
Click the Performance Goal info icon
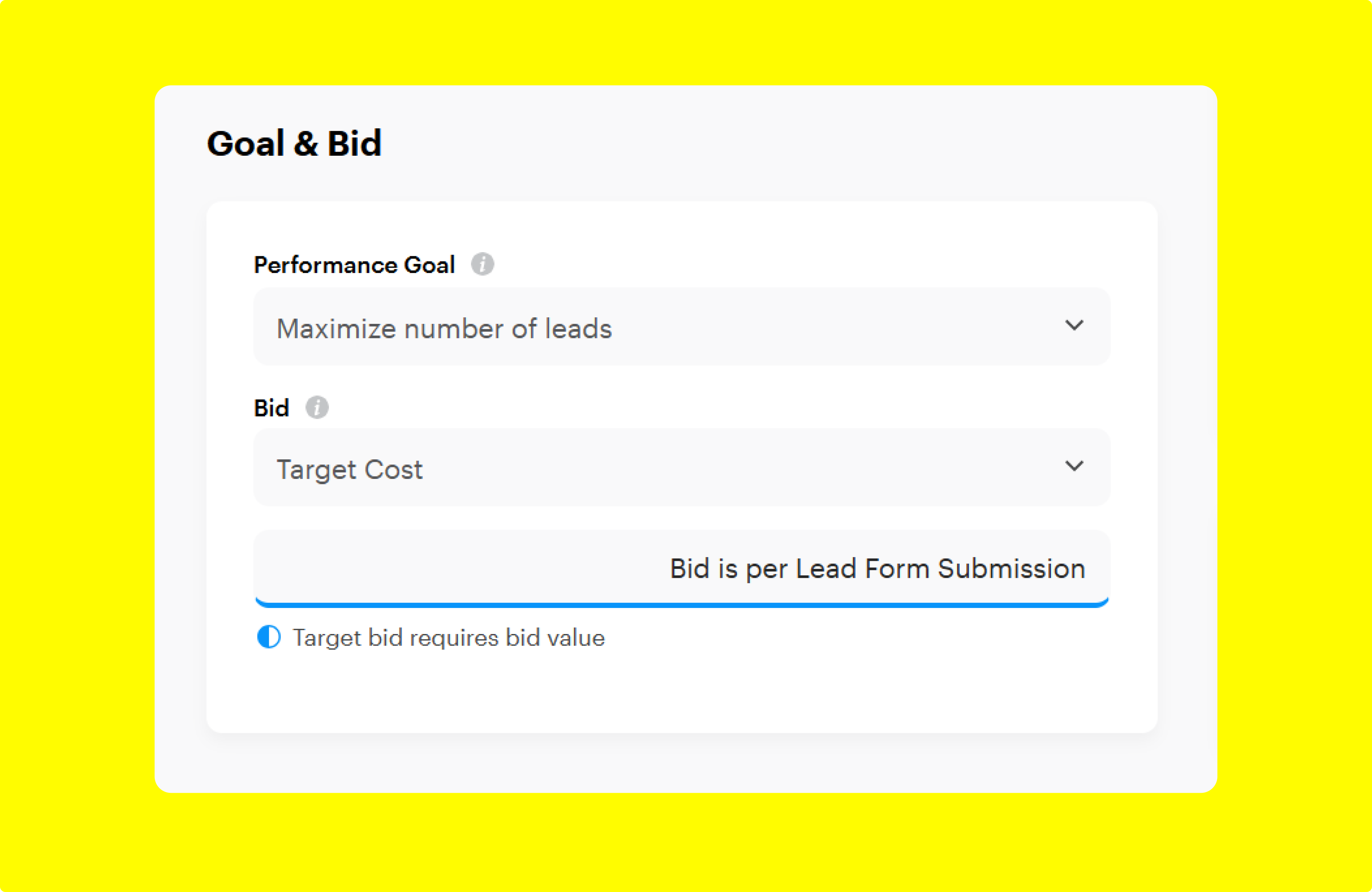coord(482,265)
